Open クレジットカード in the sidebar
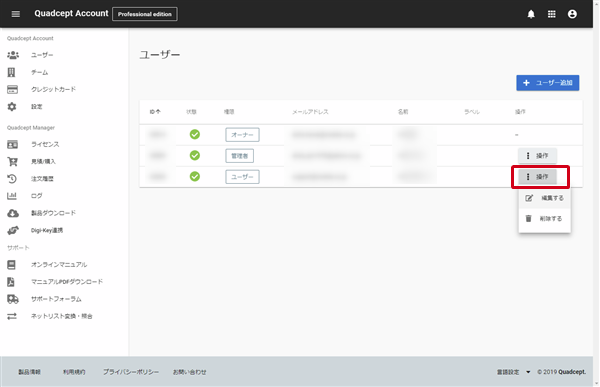The image size is (600, 387). [x=53, y=89]
